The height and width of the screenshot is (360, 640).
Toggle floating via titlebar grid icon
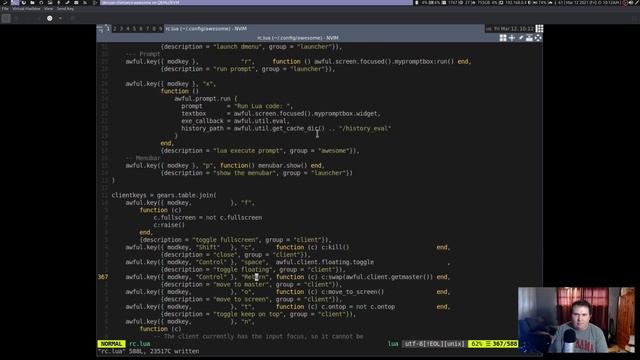pyautogui.click(x=503, y=38)
